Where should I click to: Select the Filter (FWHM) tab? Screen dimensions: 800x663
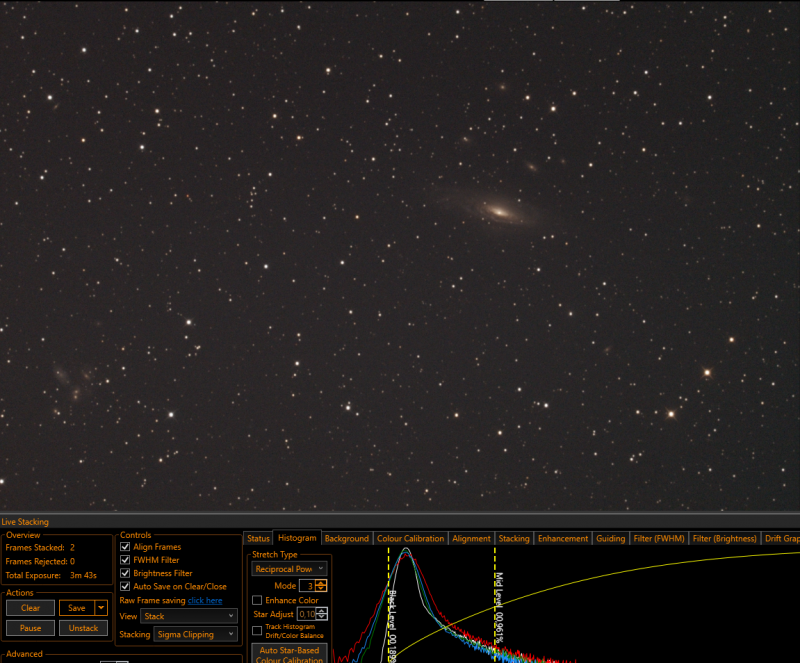click(659, 538)
